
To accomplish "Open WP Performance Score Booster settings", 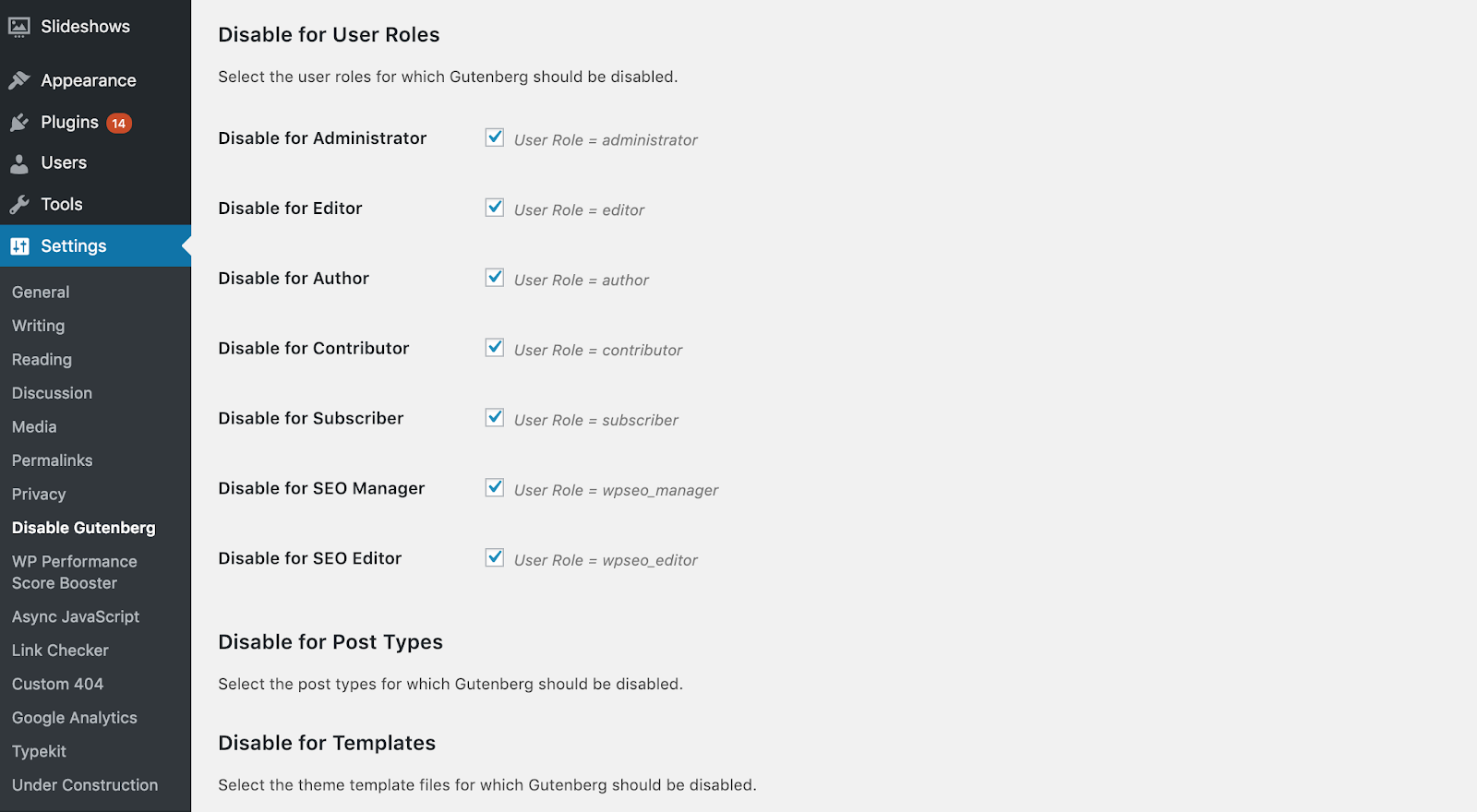I will (75, 572).
